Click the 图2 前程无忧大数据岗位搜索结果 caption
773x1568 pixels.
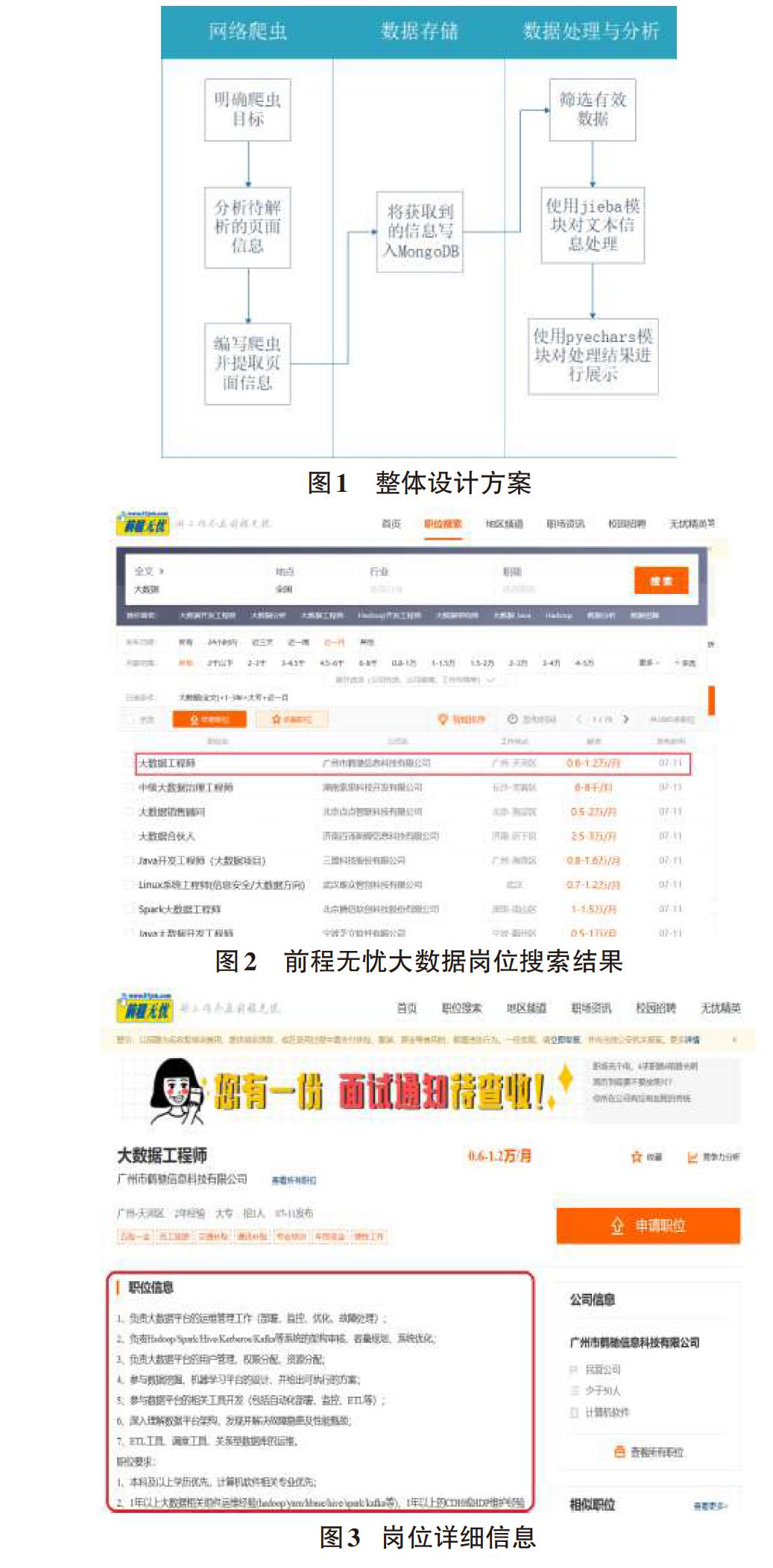click(x=419, y=961)
